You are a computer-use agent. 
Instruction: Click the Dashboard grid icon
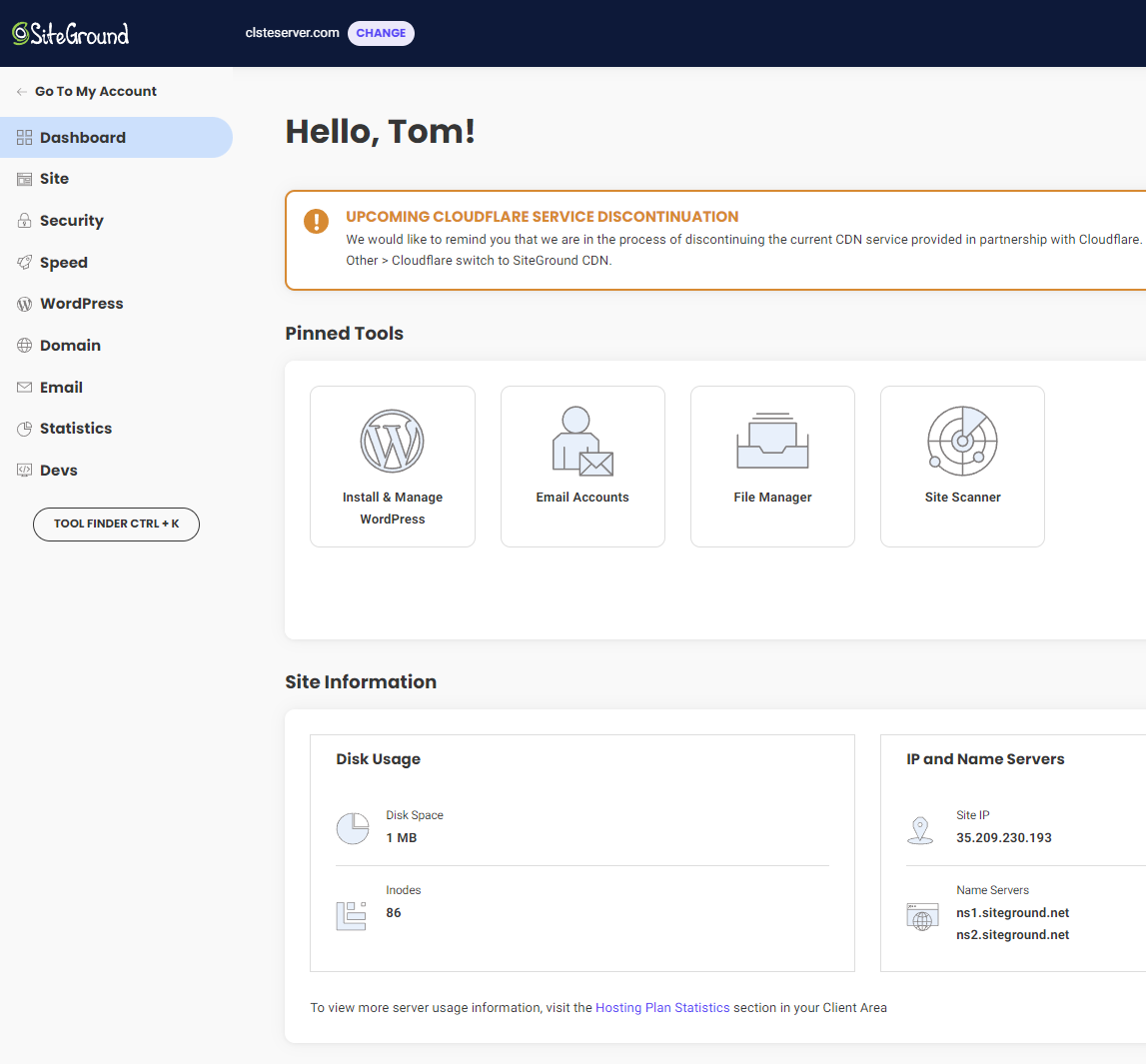pyautogui.click(x=24, y=138)
